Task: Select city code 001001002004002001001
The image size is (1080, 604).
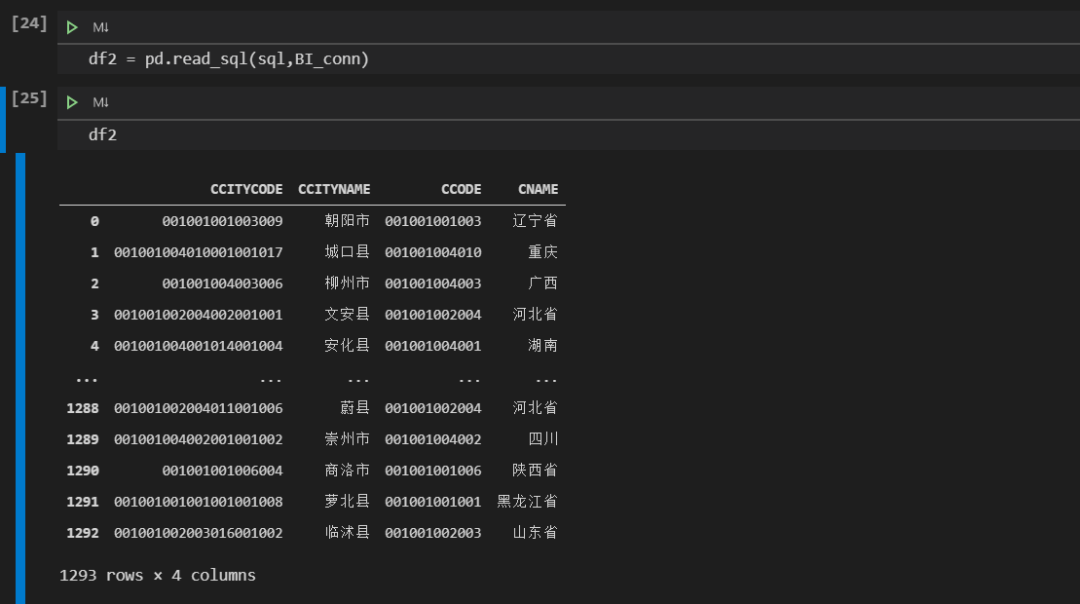Action: (198, 315)
